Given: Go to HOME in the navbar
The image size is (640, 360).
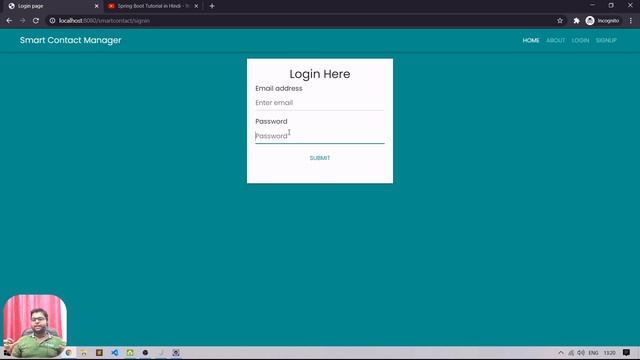Looking at the screenshot, I should [x=531, y=40].
